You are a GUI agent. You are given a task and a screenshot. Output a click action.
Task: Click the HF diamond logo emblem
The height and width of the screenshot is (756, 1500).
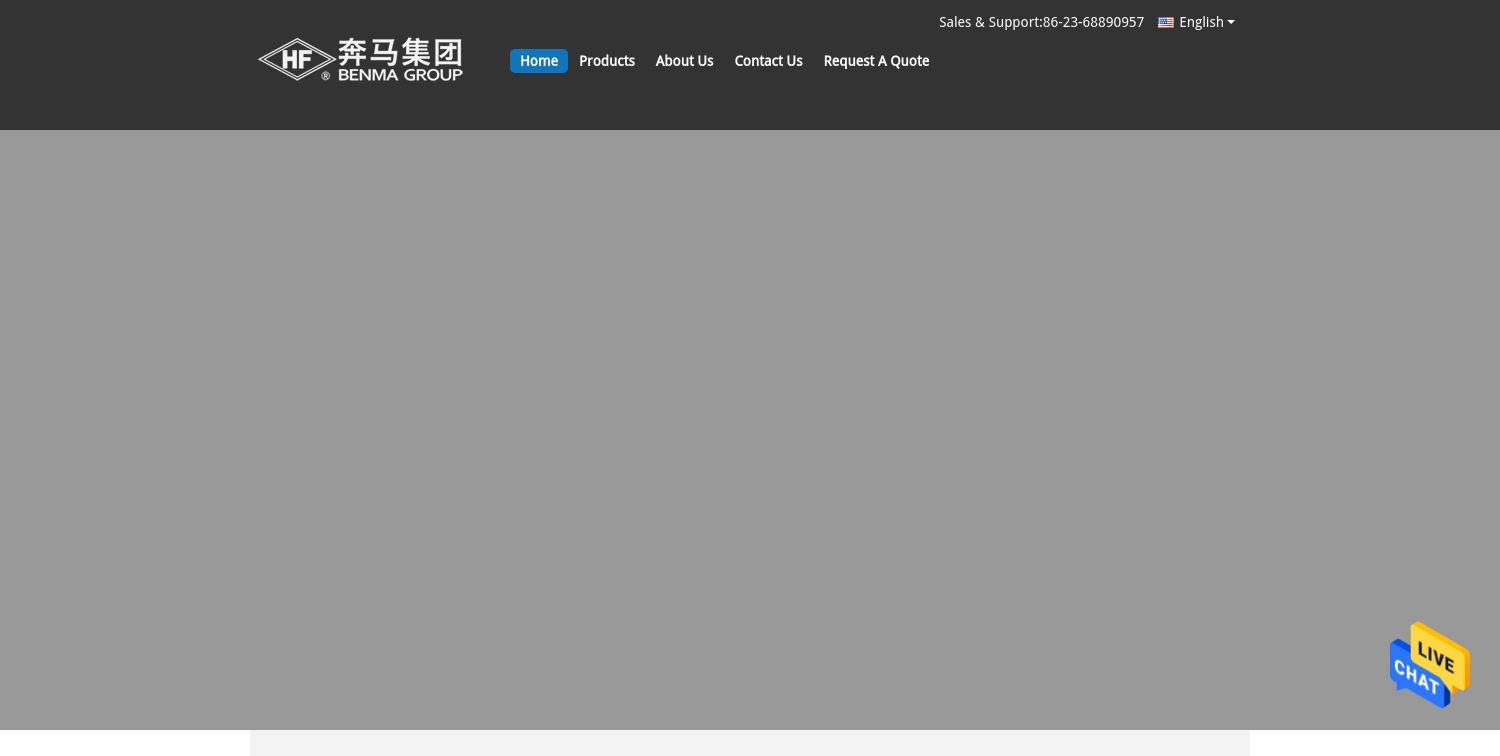click(x=296, y=60)
